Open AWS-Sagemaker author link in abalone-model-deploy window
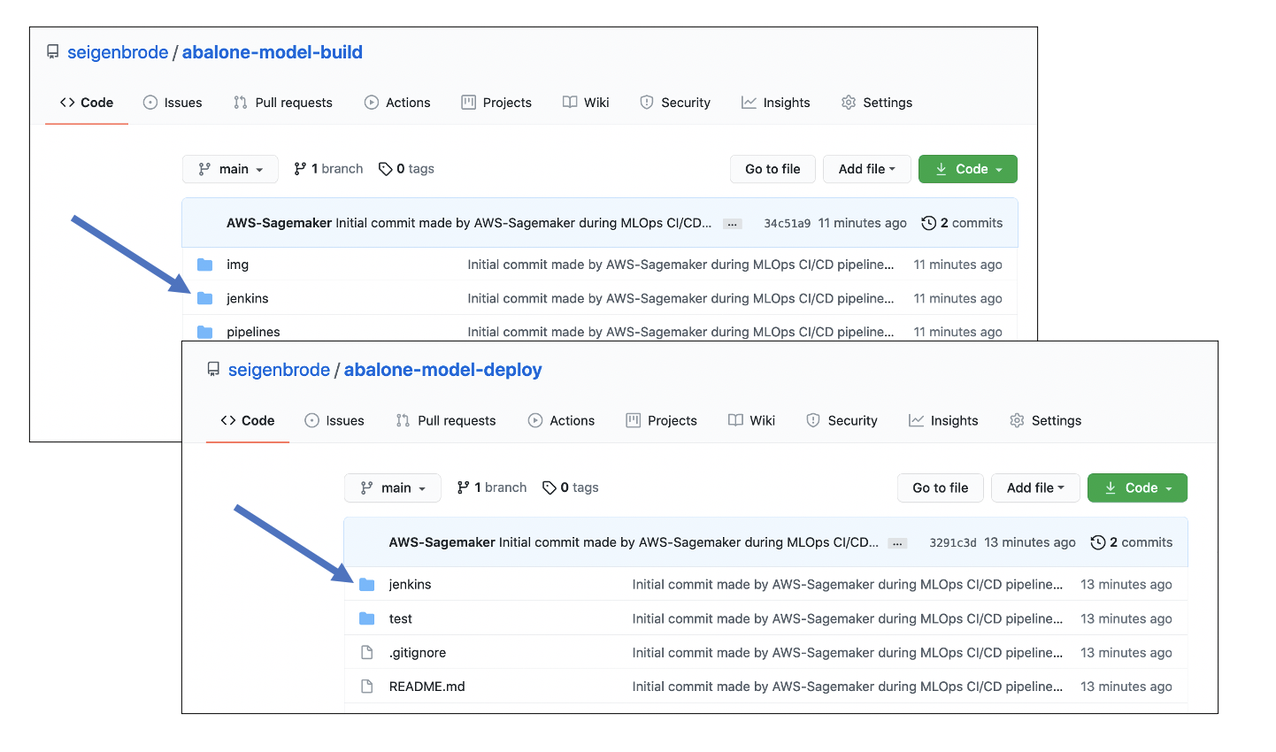The height and width of the screenshot is (752, 1276). (x=442, y=542)
